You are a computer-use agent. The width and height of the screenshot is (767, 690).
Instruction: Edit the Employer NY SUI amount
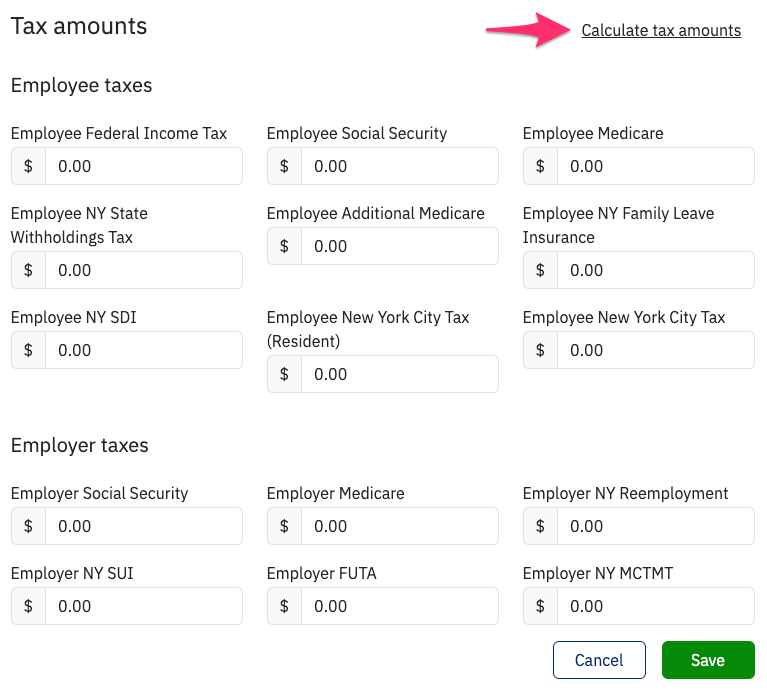click(143, 606)
